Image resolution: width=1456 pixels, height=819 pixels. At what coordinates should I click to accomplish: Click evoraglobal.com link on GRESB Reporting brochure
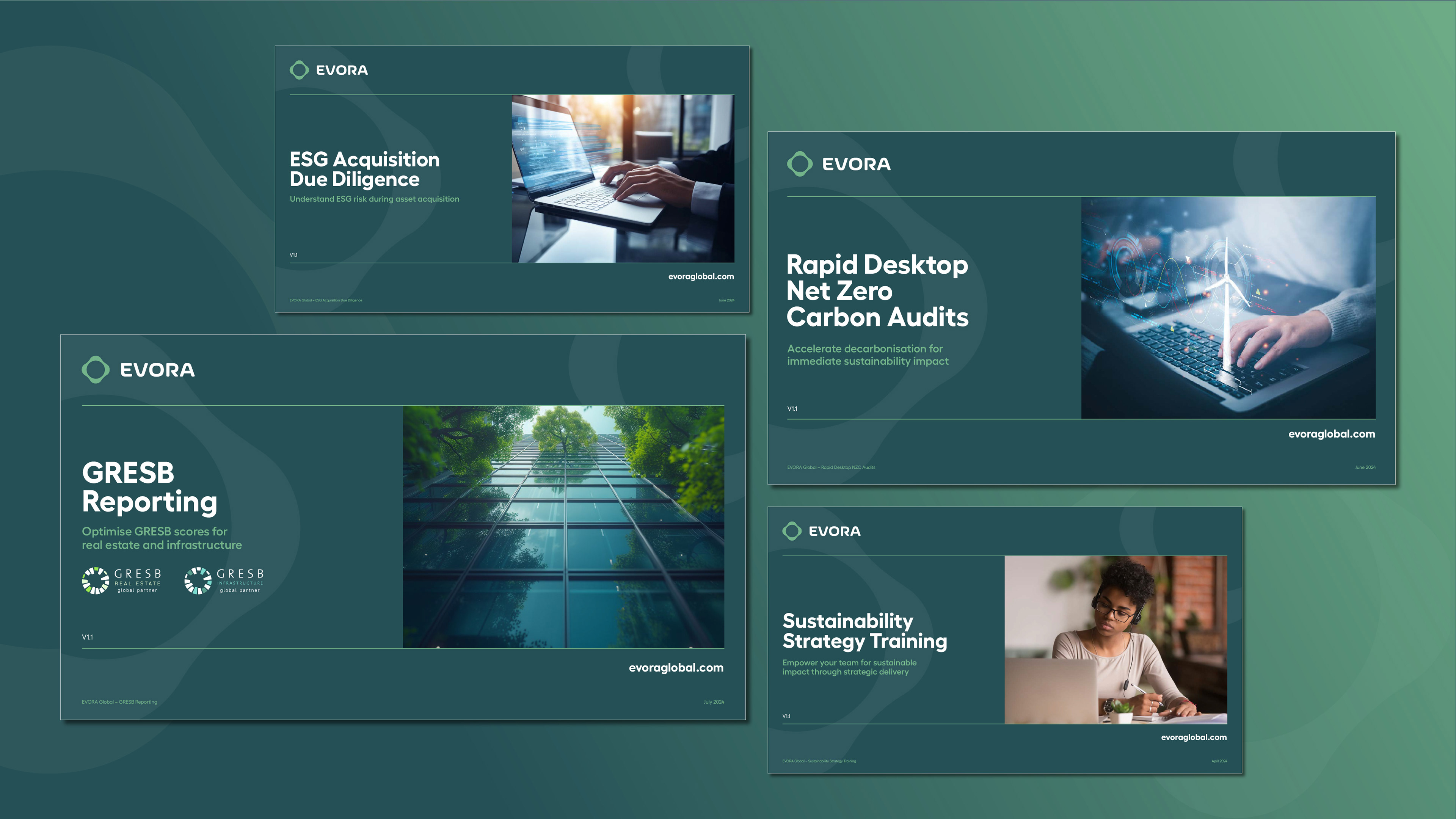pos(676,667)
